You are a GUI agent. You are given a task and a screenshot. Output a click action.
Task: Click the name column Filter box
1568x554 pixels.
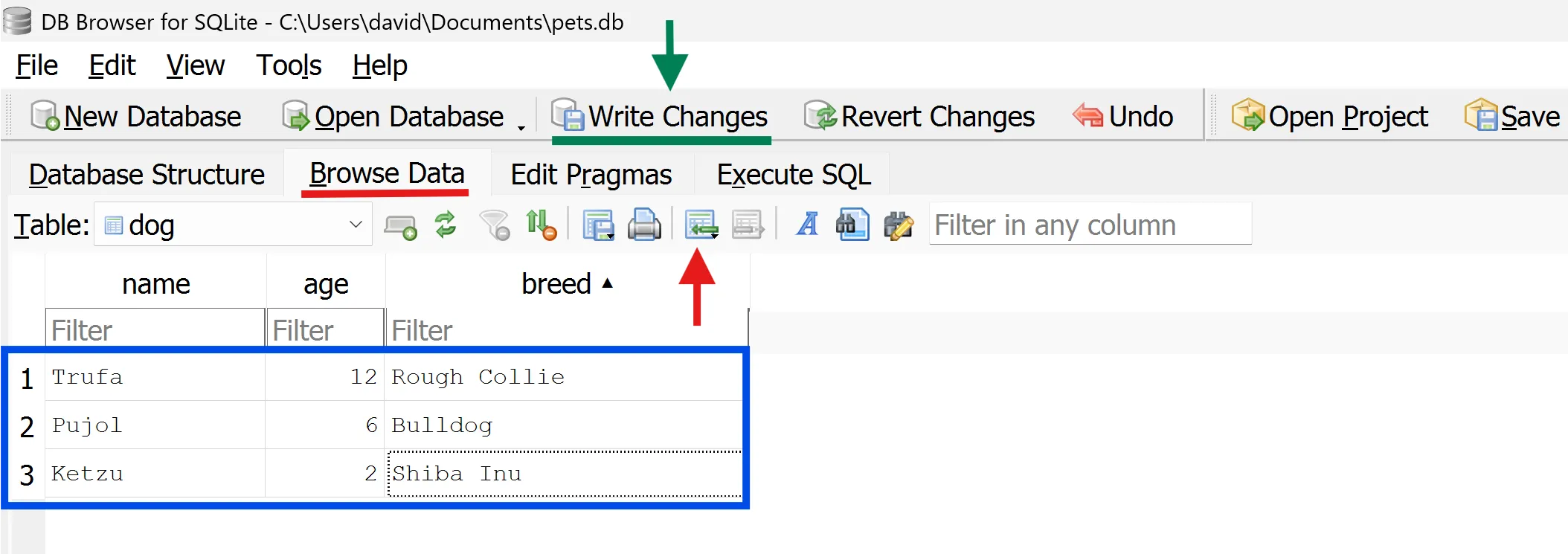click(x=155, y=329)
